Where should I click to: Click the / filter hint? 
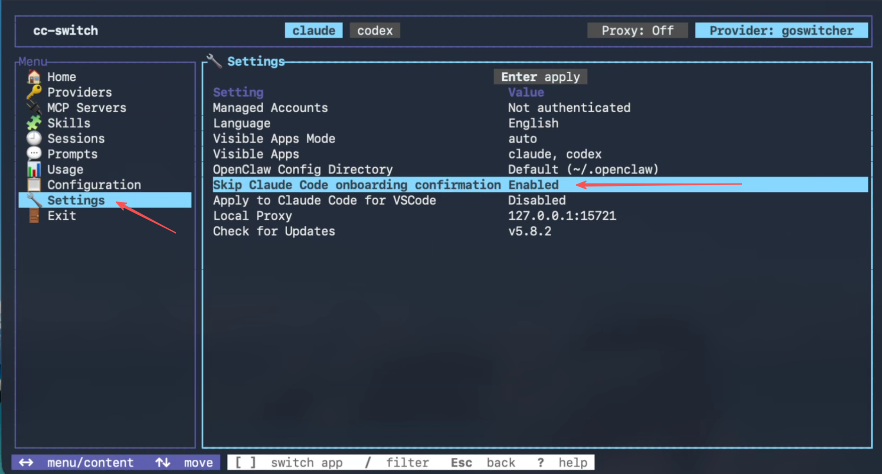(397, 462)
